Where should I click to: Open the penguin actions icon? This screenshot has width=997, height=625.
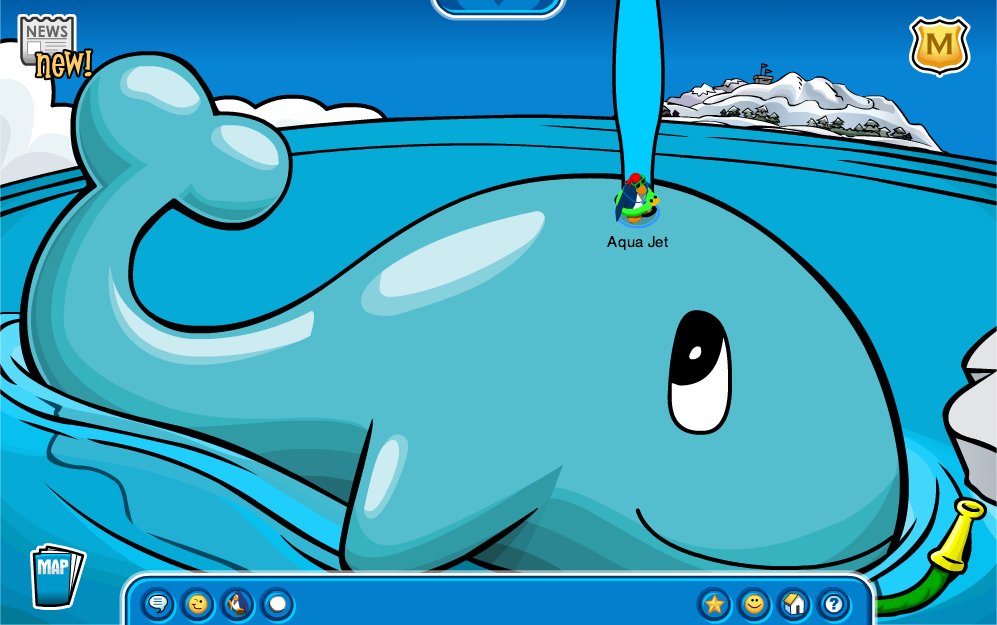[237, 603]
